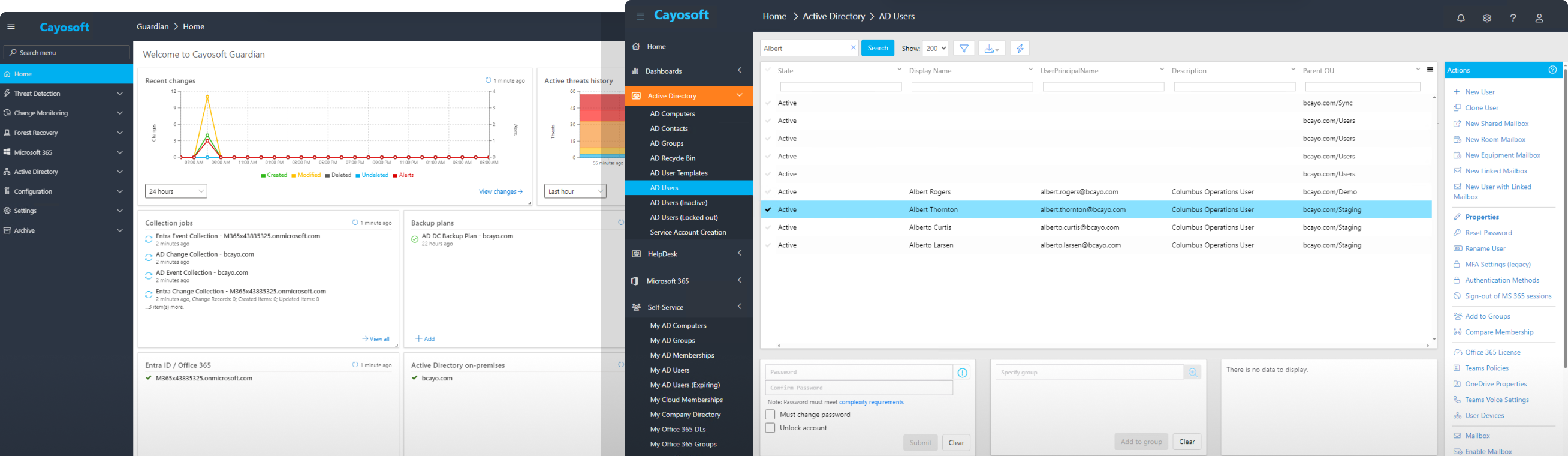
Task: Select AD Users (Locked out) menu item
Action: point(683,218)
